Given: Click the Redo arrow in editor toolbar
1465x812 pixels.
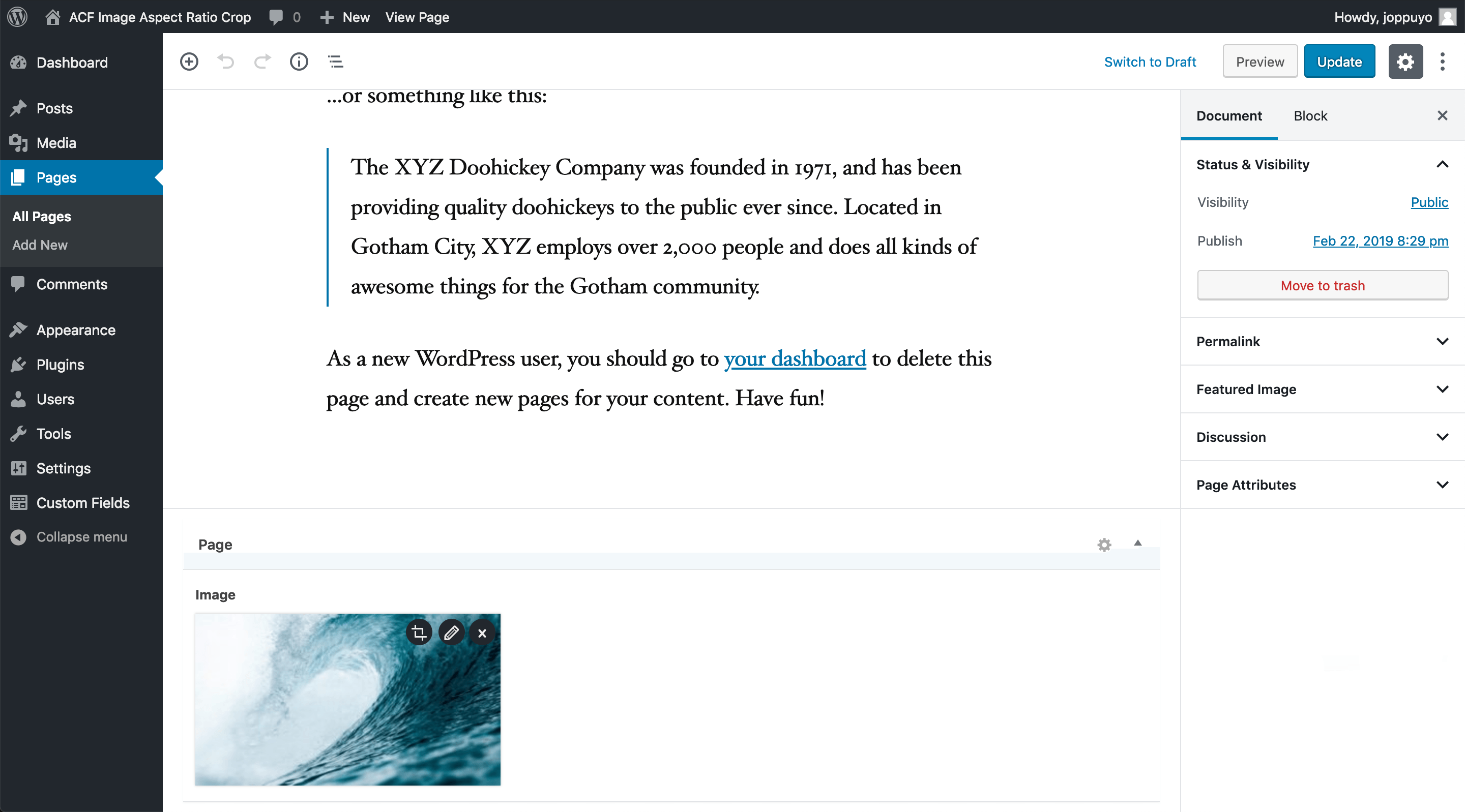Looking at the screenshot, I should pyautogui.click(x=262, y=62).
